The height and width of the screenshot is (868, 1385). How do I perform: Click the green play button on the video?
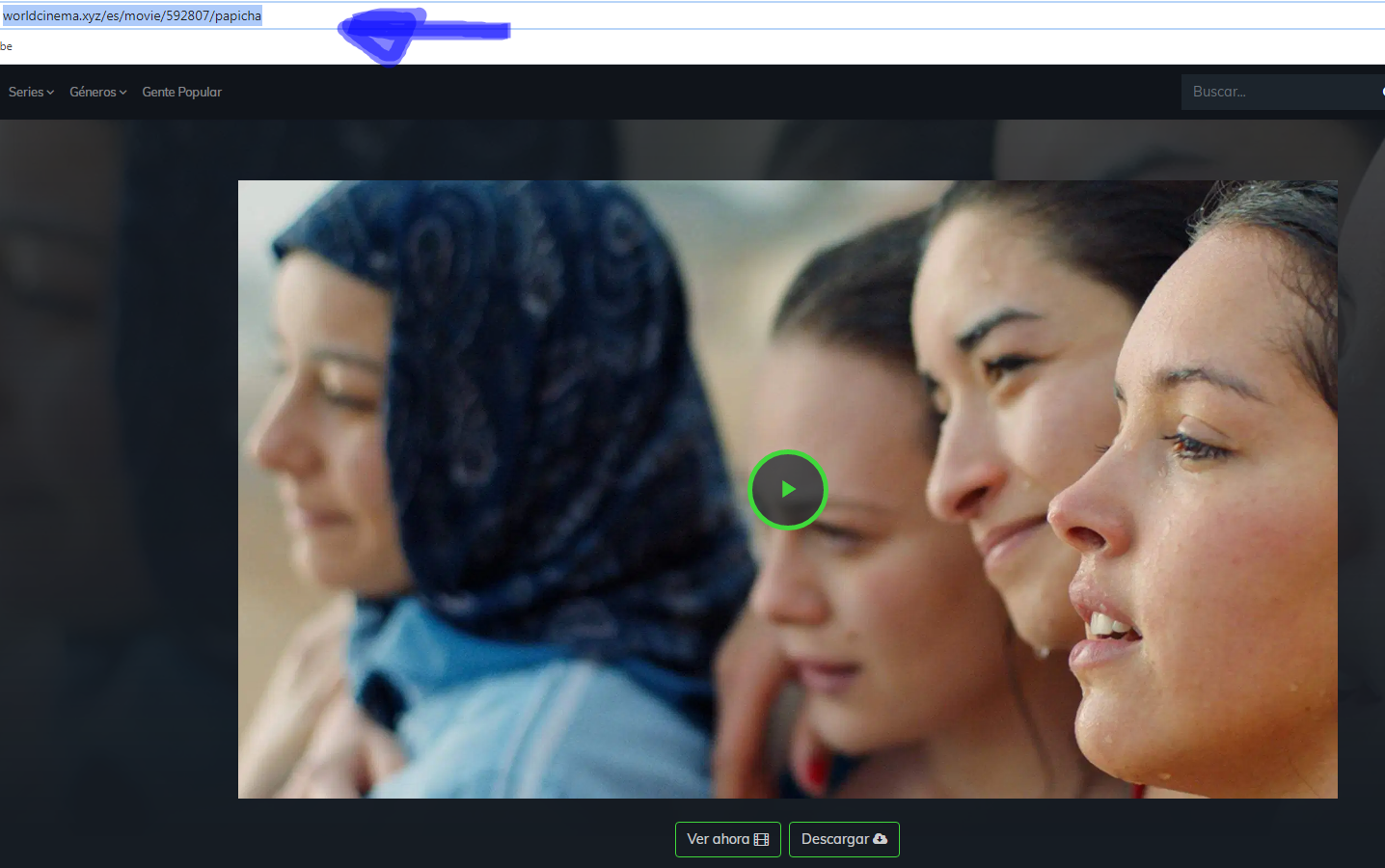pos(788,490)
